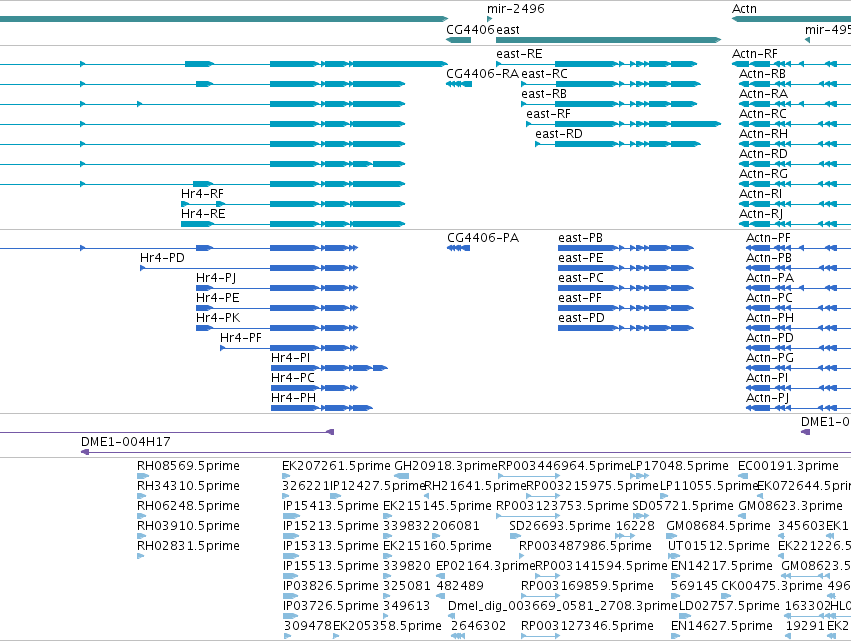Click the SD26693.5prime EST label

click(560, 526)
